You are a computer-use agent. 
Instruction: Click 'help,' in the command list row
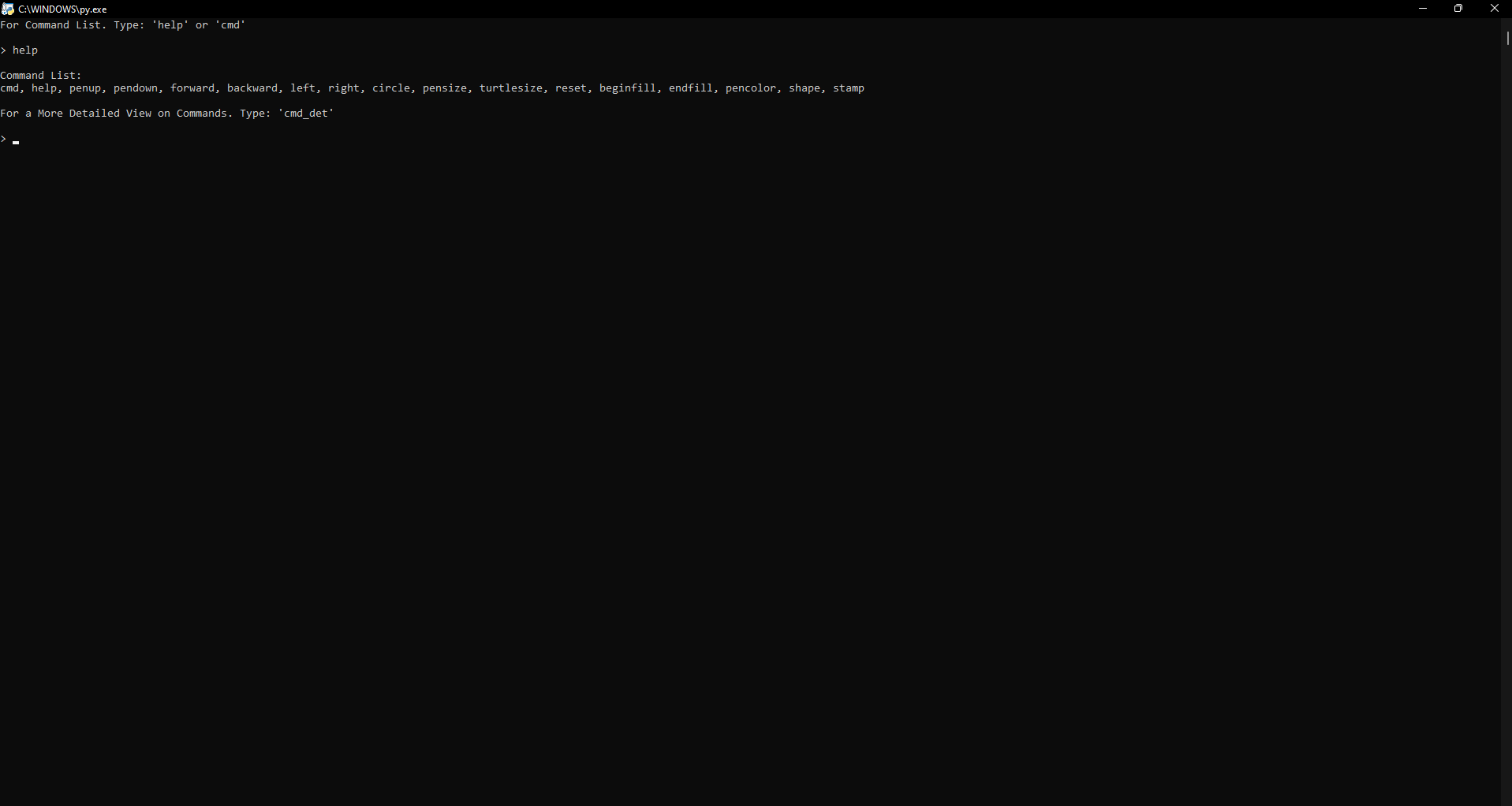tap(47, 88)
